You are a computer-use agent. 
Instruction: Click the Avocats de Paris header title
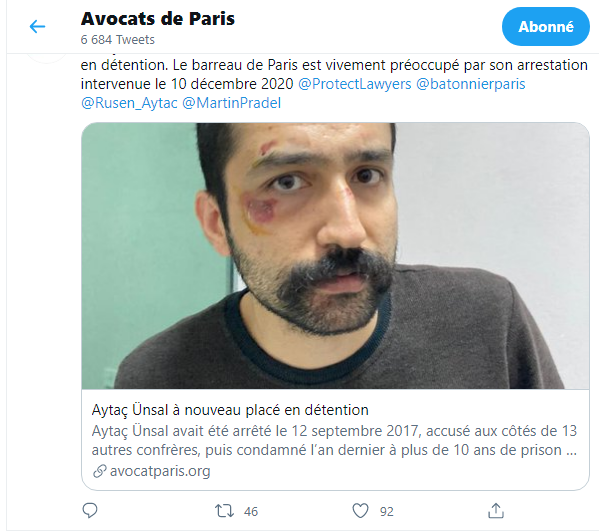coord(158,18)
